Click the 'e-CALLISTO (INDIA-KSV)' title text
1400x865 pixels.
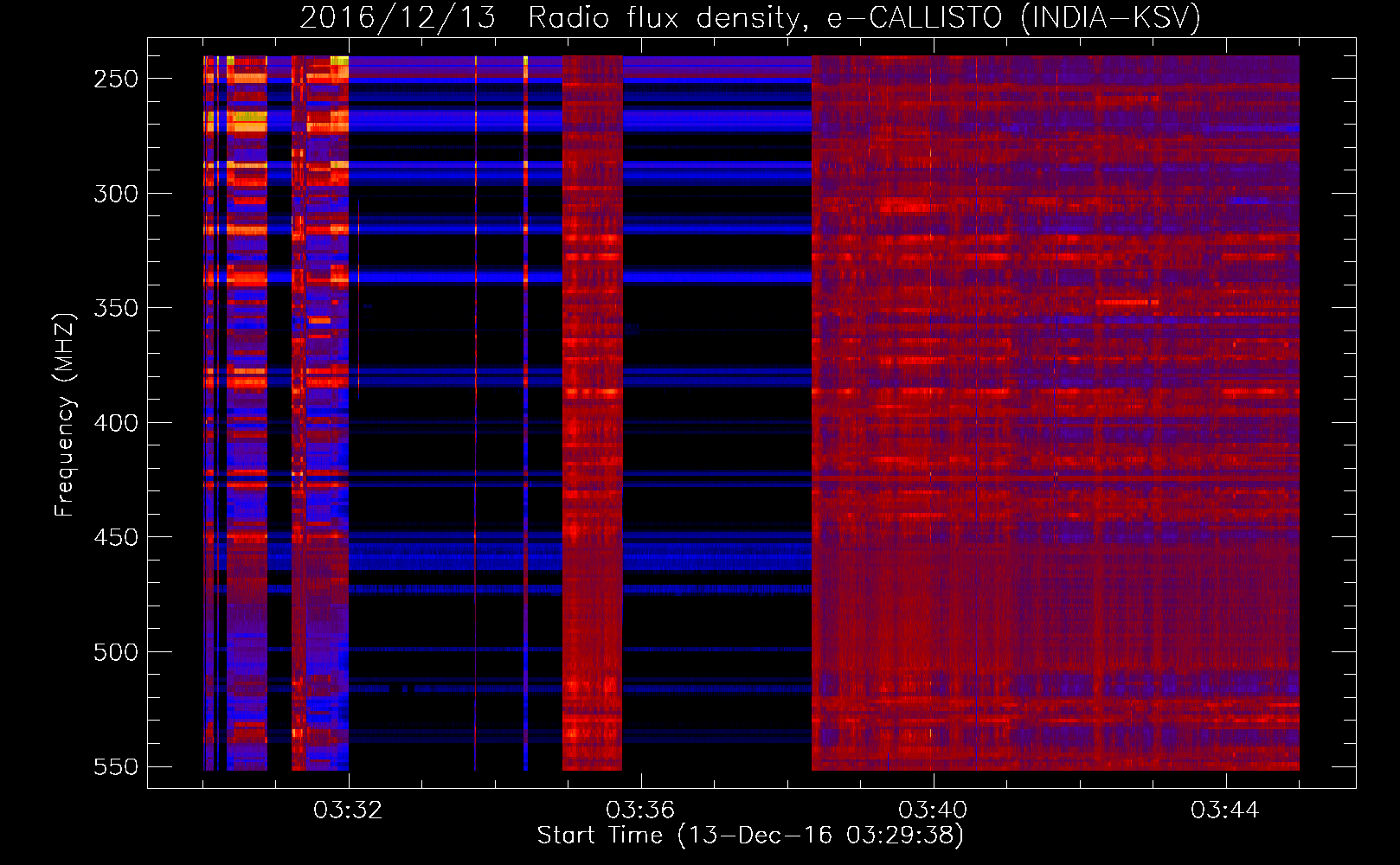1014,17
